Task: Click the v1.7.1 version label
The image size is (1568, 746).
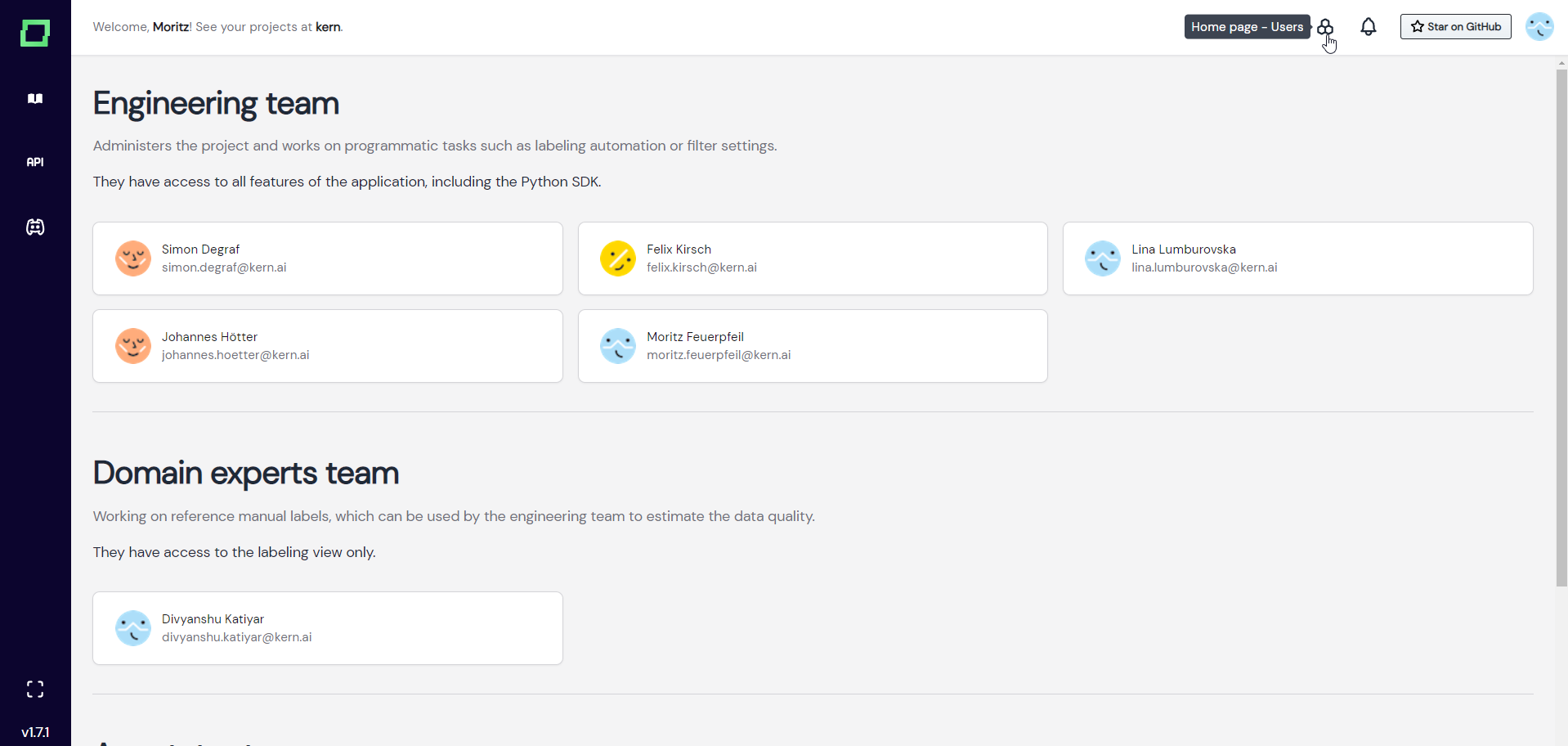Action: pyautogui.click(x=35, y=732)
